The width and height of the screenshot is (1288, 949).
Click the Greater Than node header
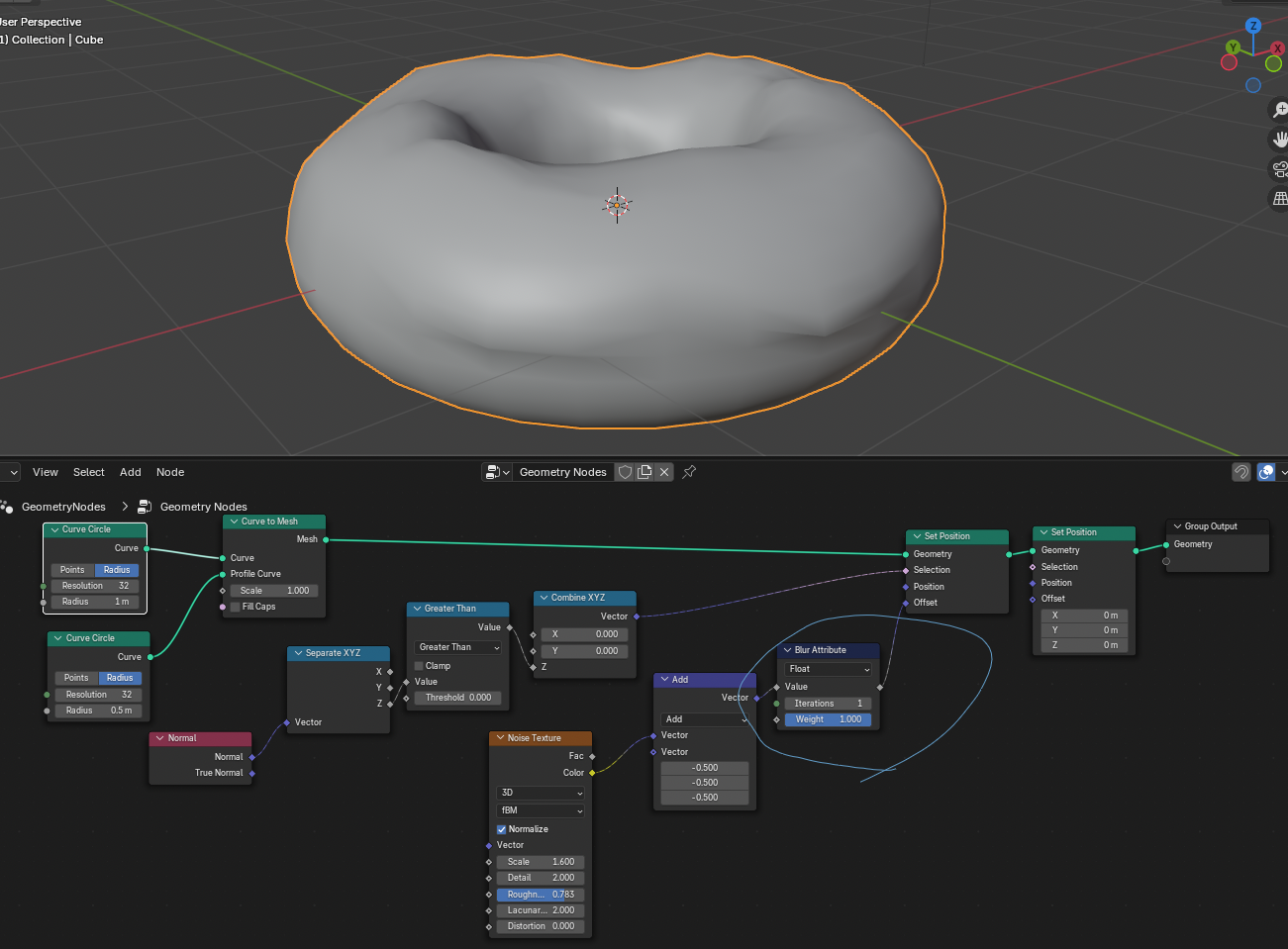tap(457, 609)
